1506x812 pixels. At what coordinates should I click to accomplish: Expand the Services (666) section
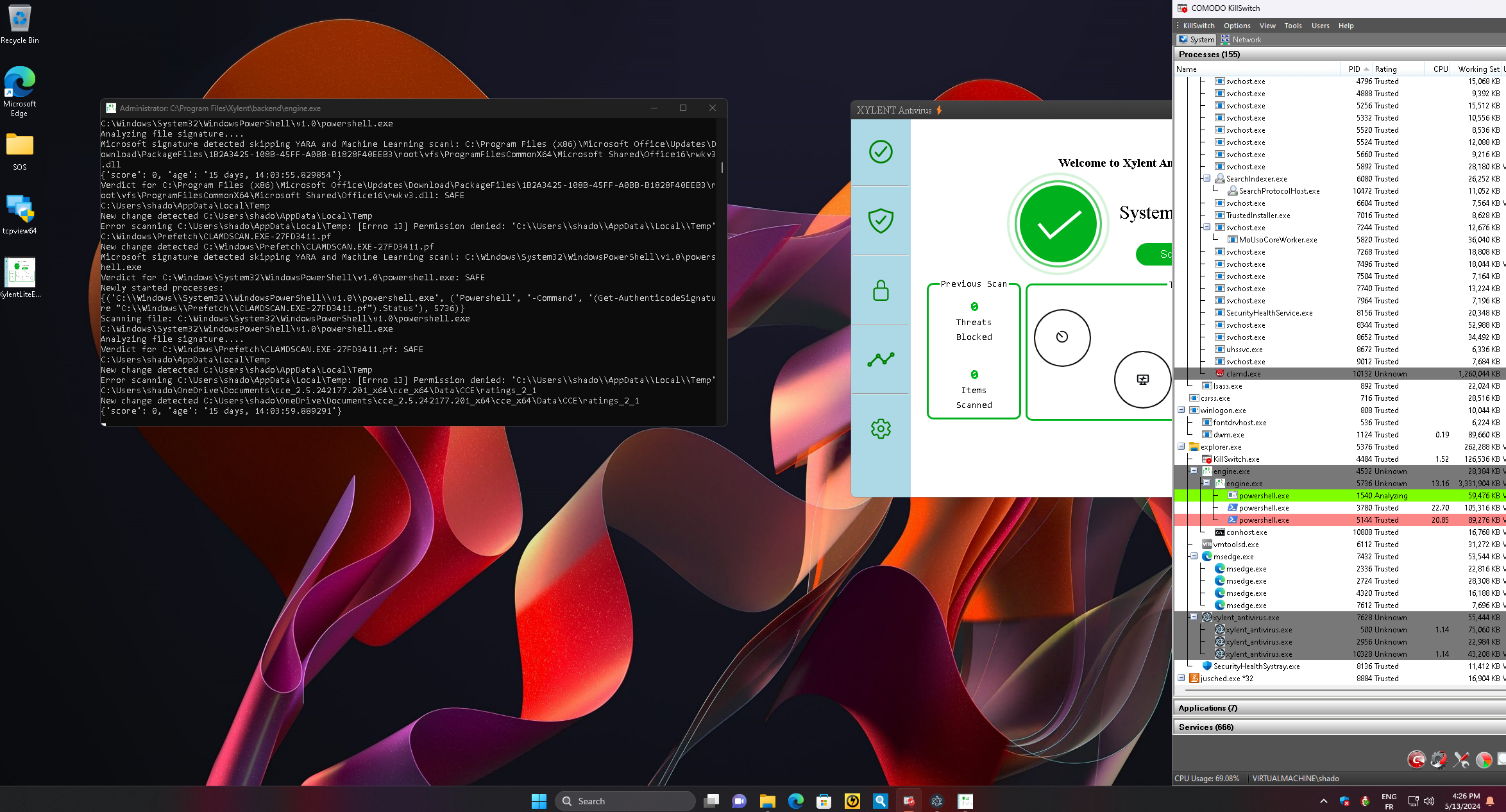[x=1206, y=727]
